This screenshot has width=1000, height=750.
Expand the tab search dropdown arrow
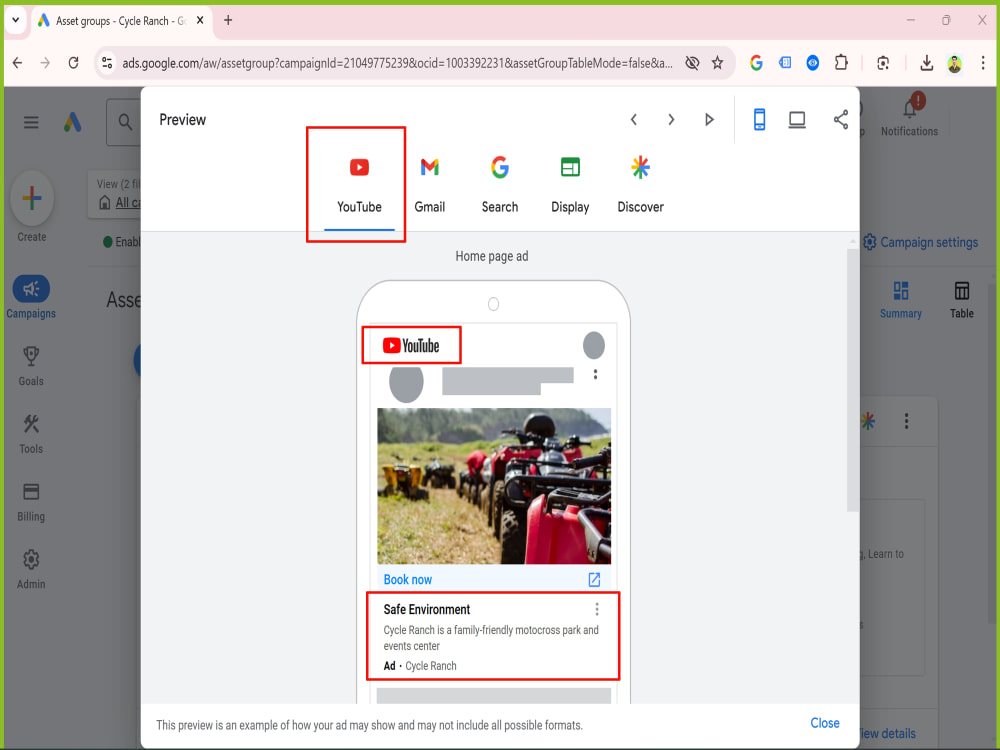coord(16,20)
